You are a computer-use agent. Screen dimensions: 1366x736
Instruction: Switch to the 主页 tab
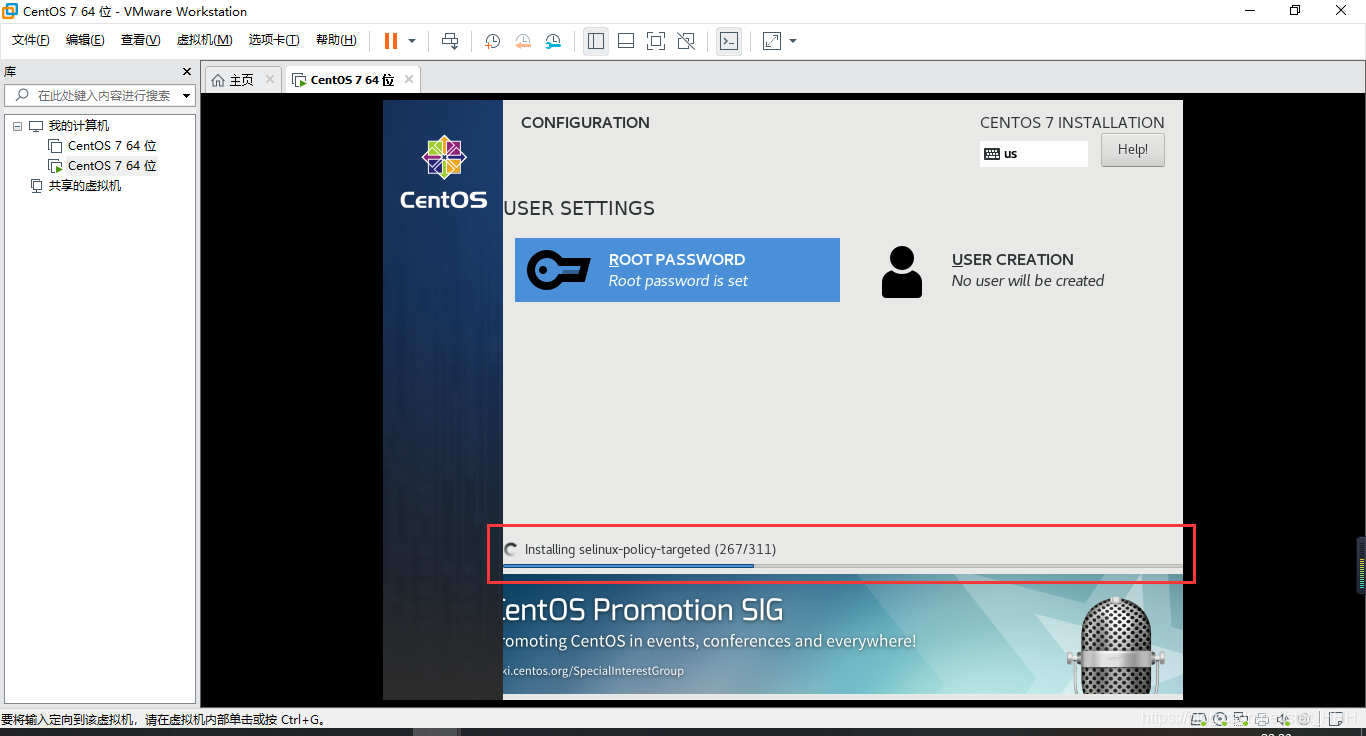coord(242,80)
